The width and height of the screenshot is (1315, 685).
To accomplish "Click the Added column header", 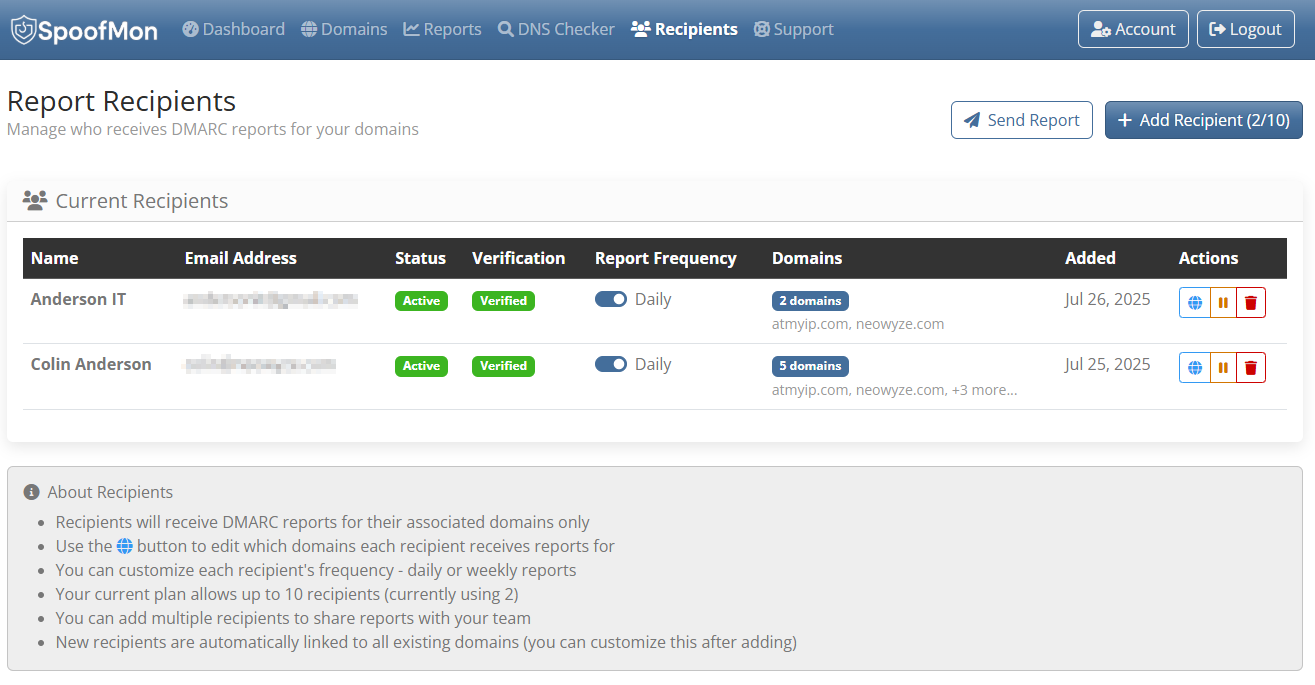I will (1090, 258).
